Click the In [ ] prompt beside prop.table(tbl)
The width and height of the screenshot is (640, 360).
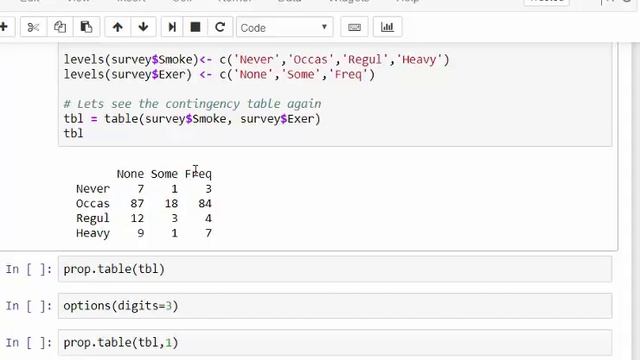(29, 269)
